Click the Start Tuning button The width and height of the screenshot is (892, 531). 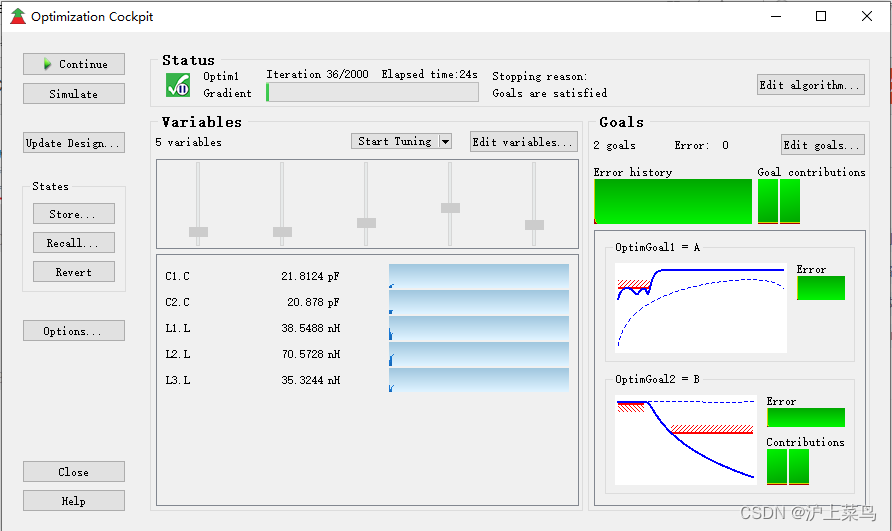(395, 141)
